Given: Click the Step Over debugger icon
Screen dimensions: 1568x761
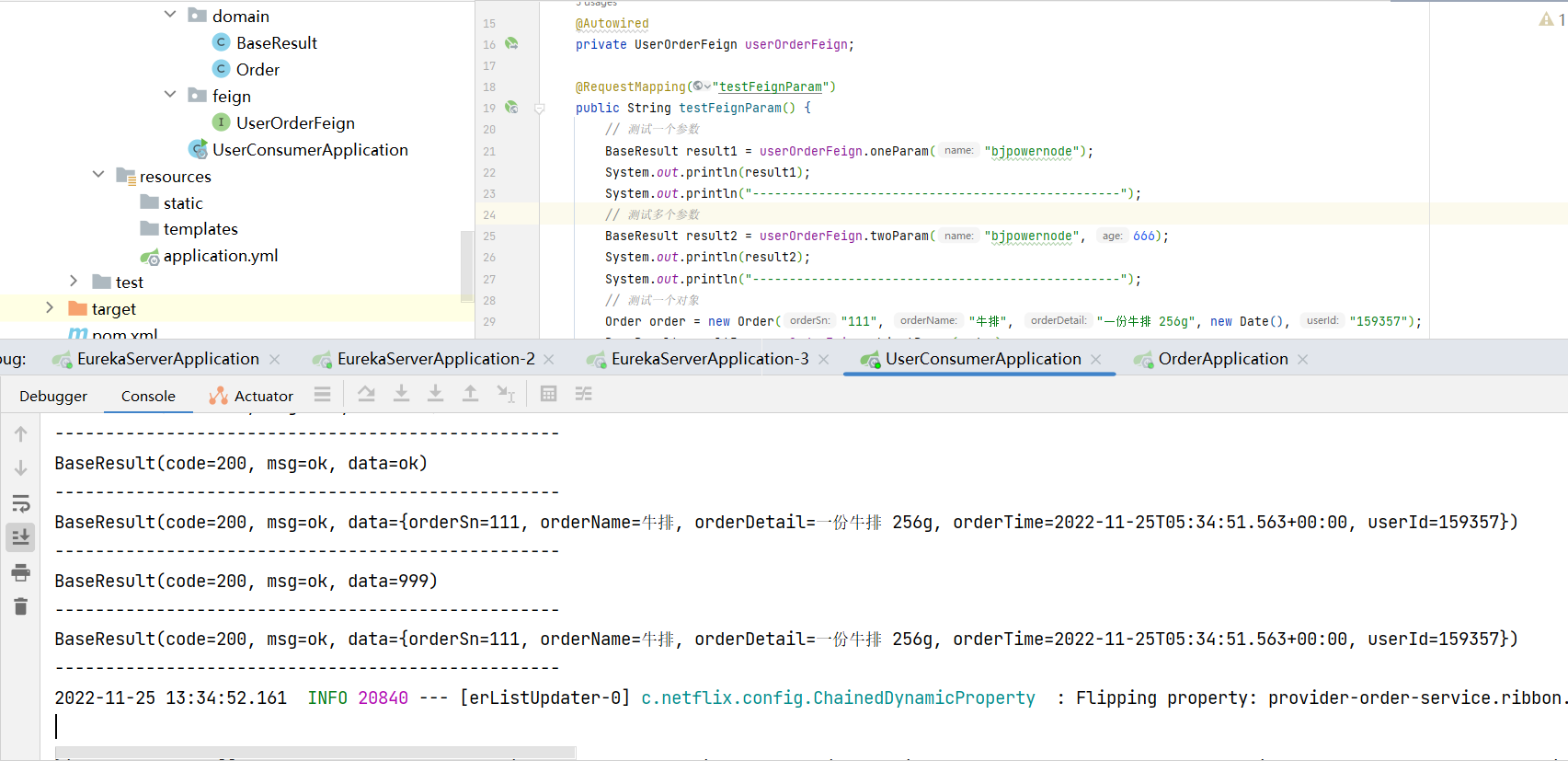Looking at the screenshot, I should 366,394.
